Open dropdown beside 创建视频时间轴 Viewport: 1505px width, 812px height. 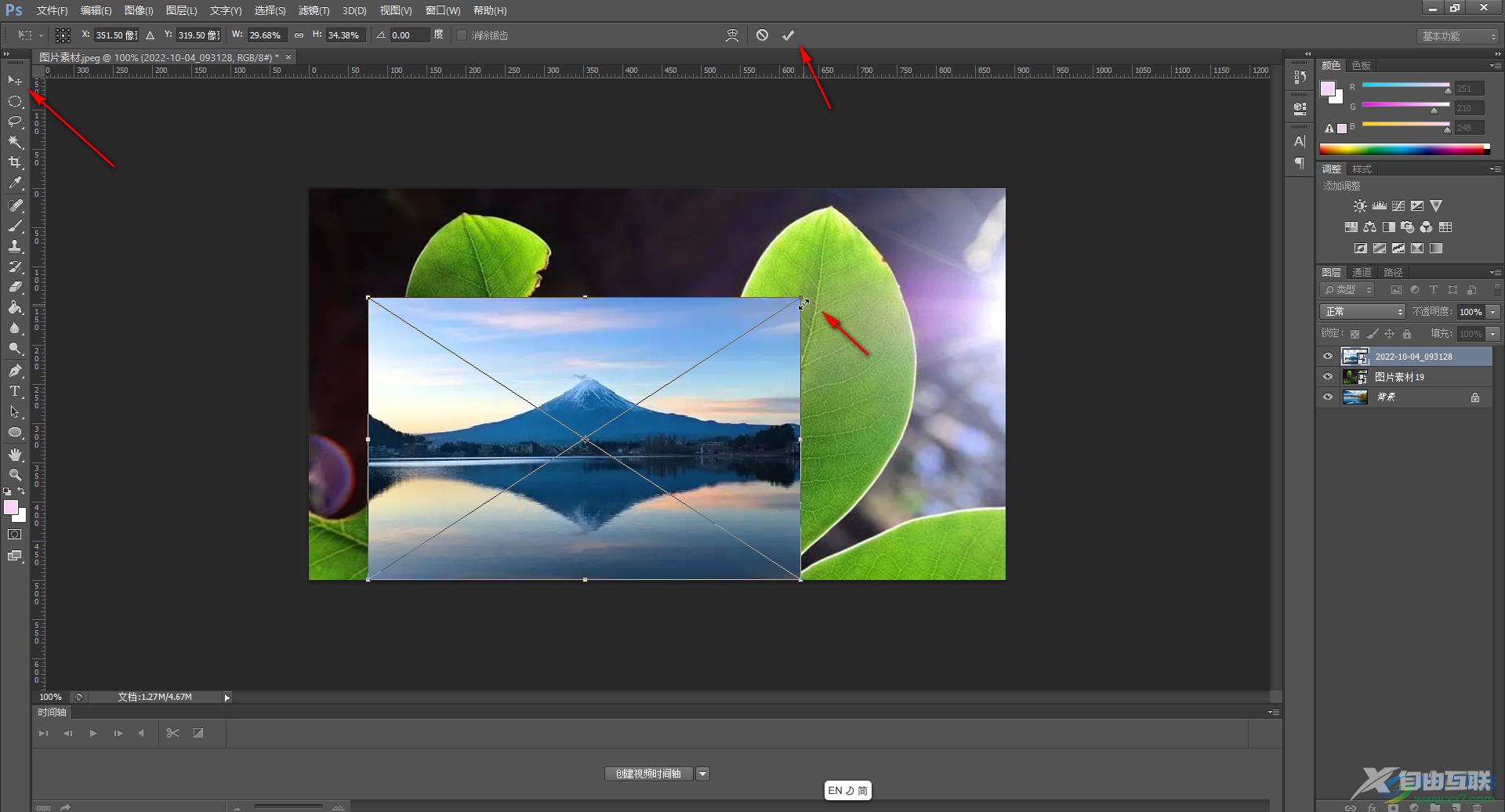(703, 774)
